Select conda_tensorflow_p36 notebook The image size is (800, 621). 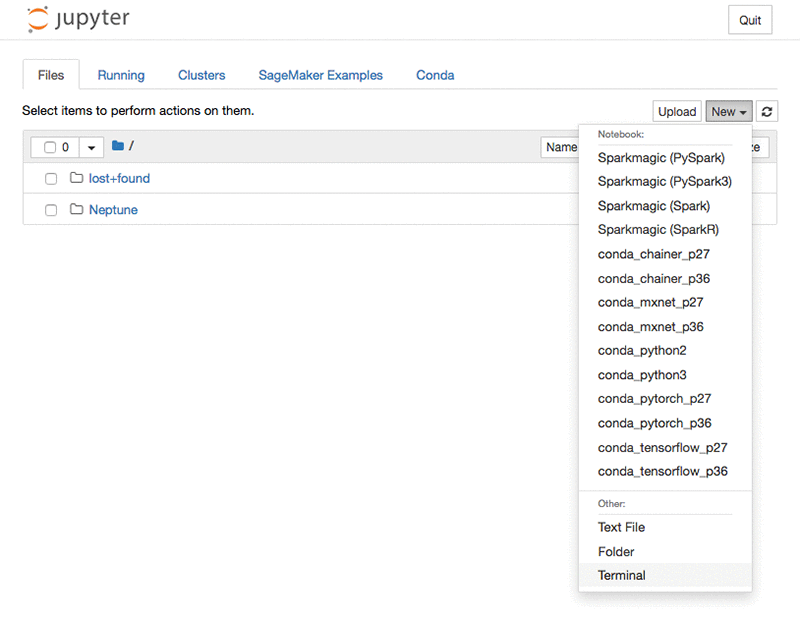665,471
